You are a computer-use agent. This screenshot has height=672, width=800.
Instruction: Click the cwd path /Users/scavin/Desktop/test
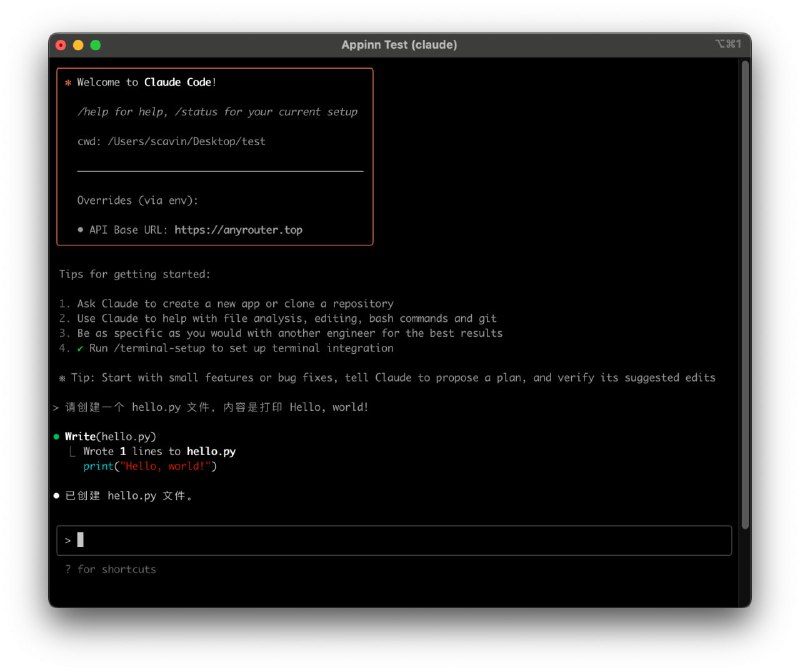(x=186, y=142)
